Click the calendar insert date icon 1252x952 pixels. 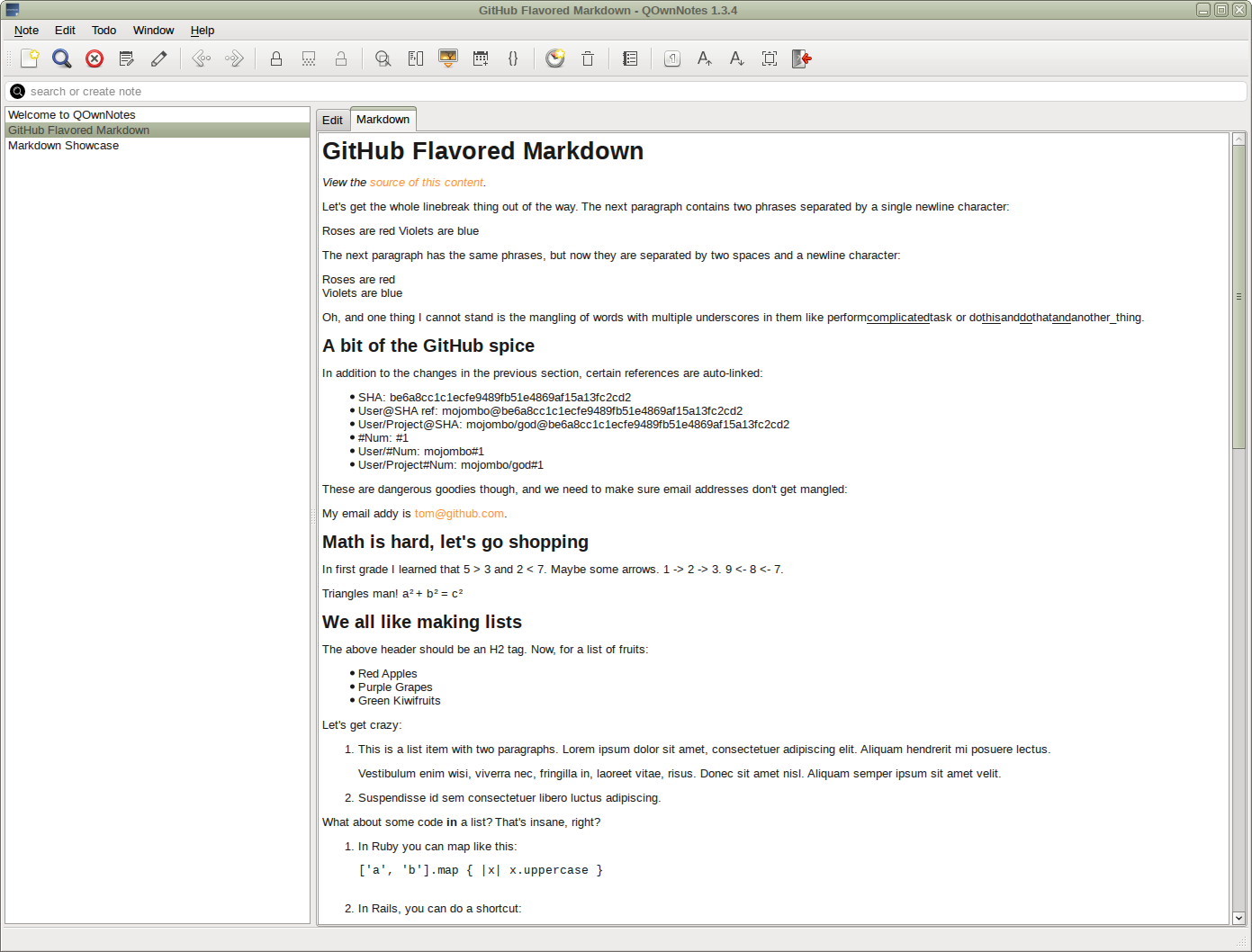(481, 58)
